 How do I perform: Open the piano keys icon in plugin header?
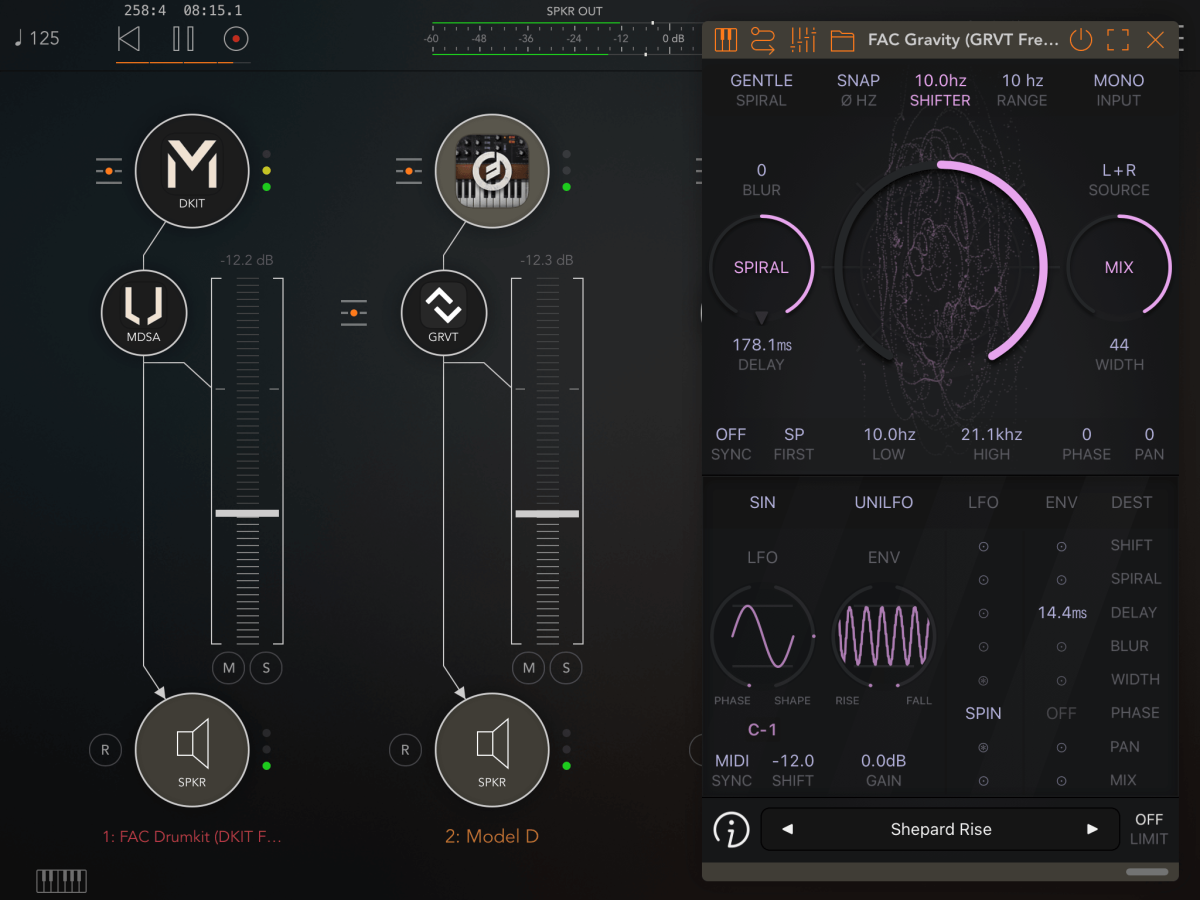[x=726, y=40]
